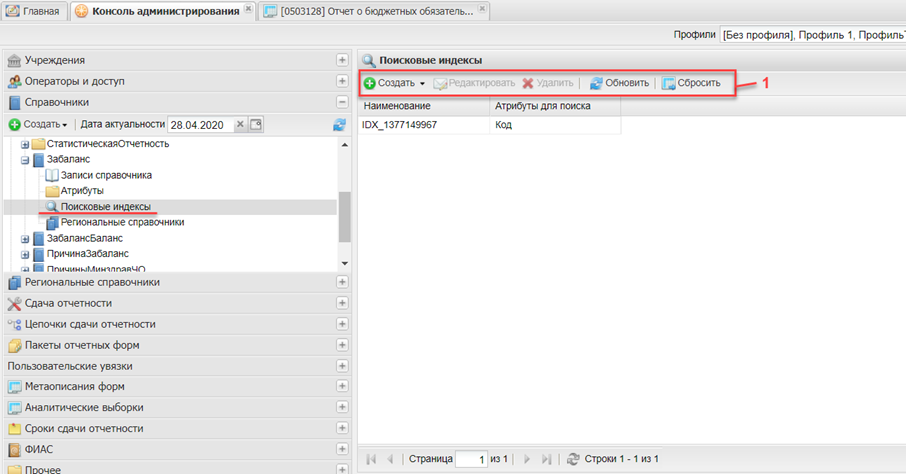Open Создать dropdown in left panel

[x=39, y=124]
